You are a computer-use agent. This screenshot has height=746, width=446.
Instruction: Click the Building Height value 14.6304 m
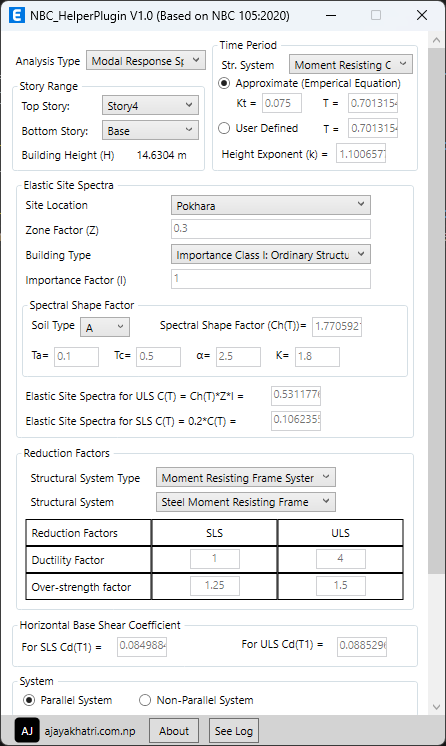click(162, 155)
